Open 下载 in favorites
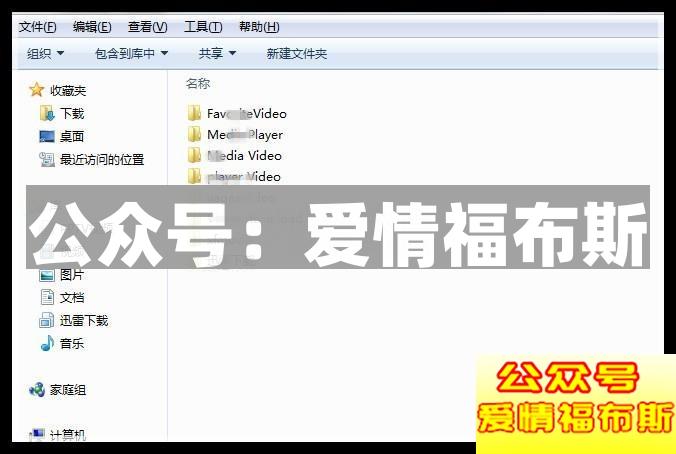676x454 pixels. [72, 113]
